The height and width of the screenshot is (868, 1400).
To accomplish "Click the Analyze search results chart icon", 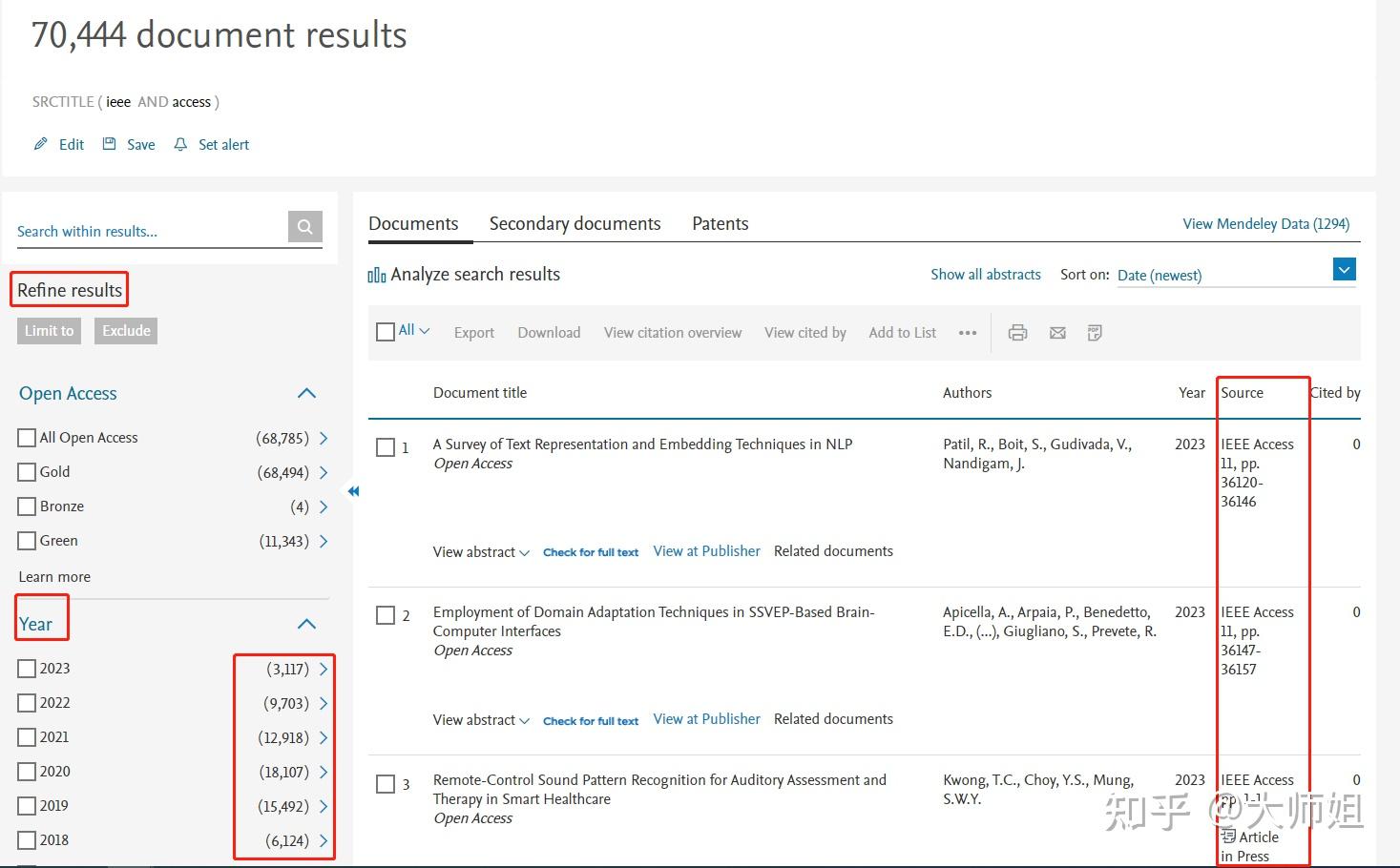I will click(377, 276).
